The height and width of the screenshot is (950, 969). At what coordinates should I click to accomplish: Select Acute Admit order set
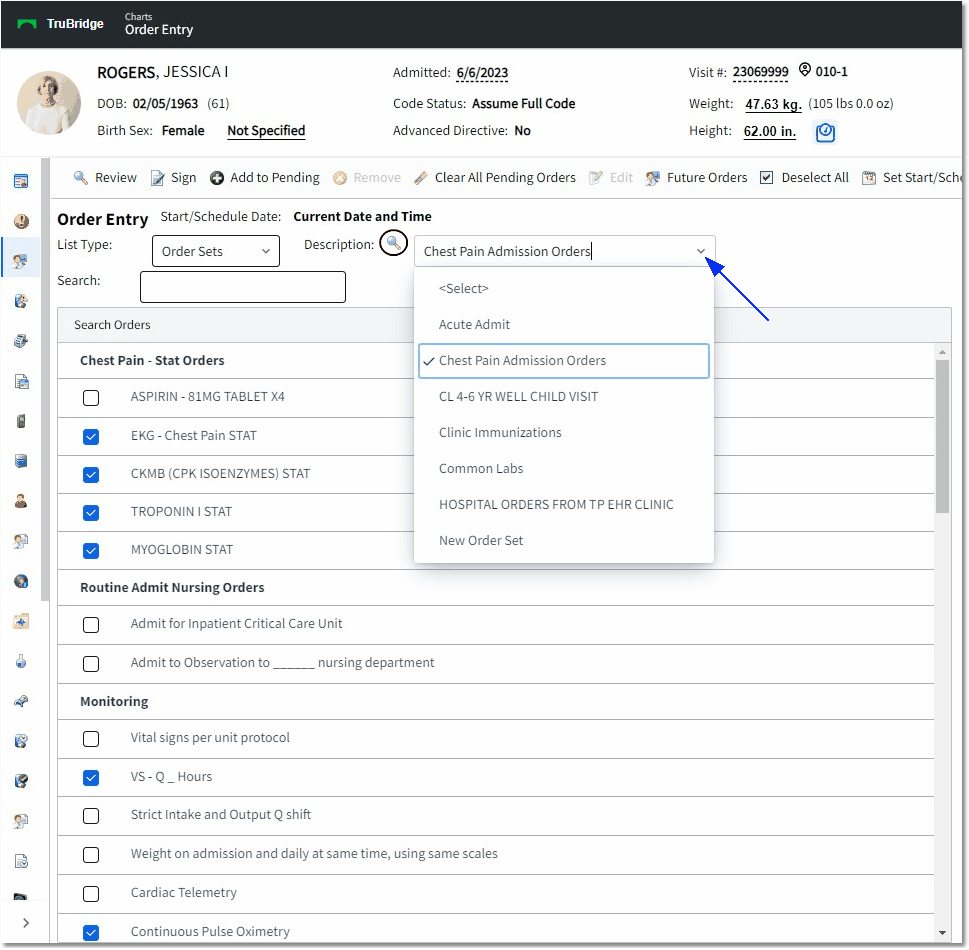coord(564,324)
